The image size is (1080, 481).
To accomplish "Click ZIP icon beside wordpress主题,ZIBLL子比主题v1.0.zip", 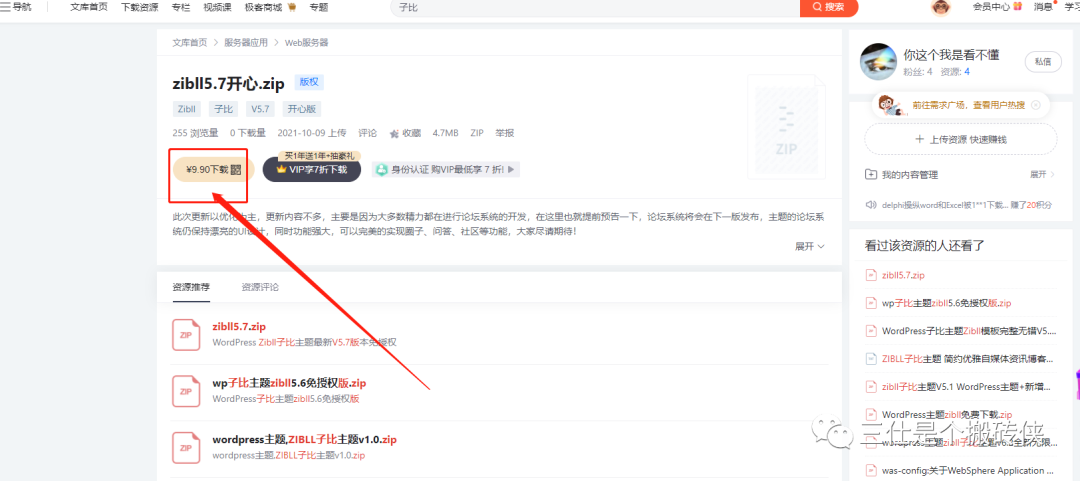I will pyautogui.click(x=185, y=447).
